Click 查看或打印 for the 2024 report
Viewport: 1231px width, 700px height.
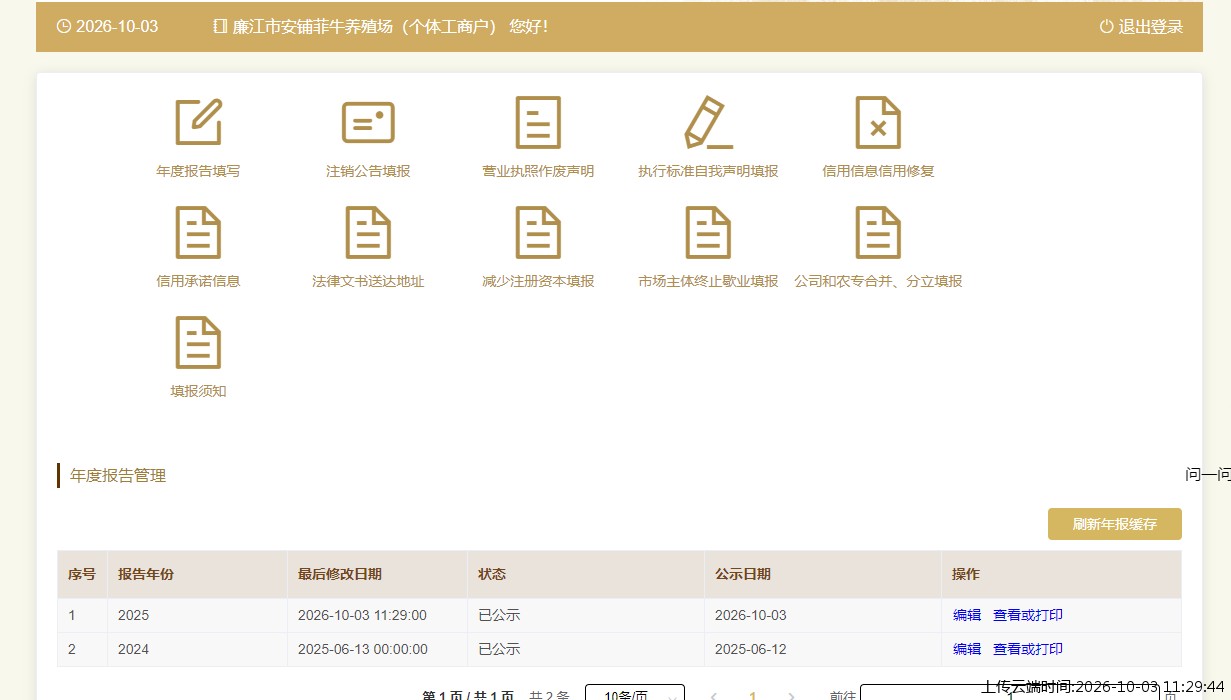pos(1028,649)
